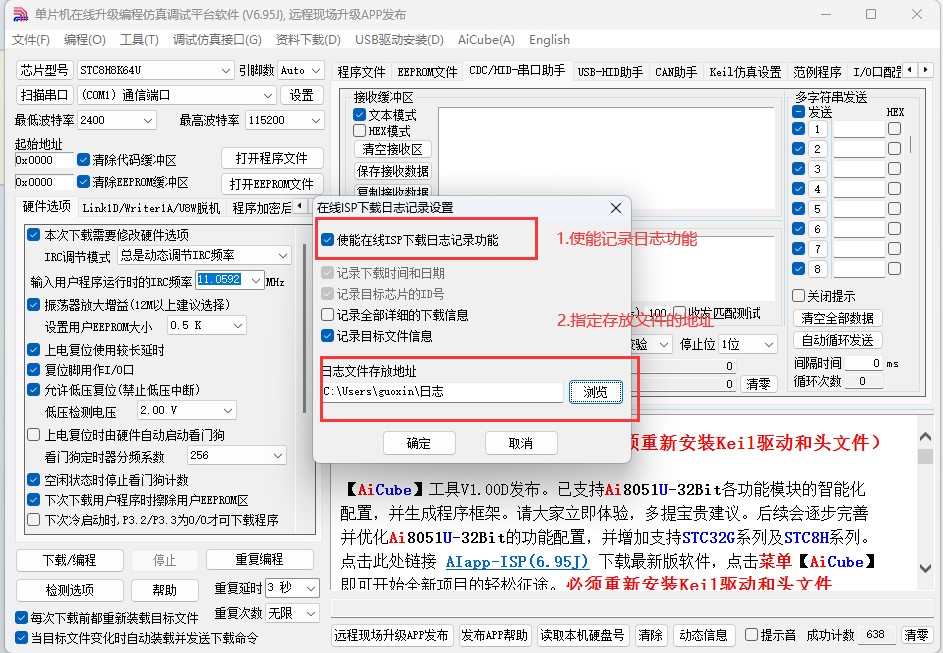
Task: Cancel the log settings dialog
Action: point(521,444)
